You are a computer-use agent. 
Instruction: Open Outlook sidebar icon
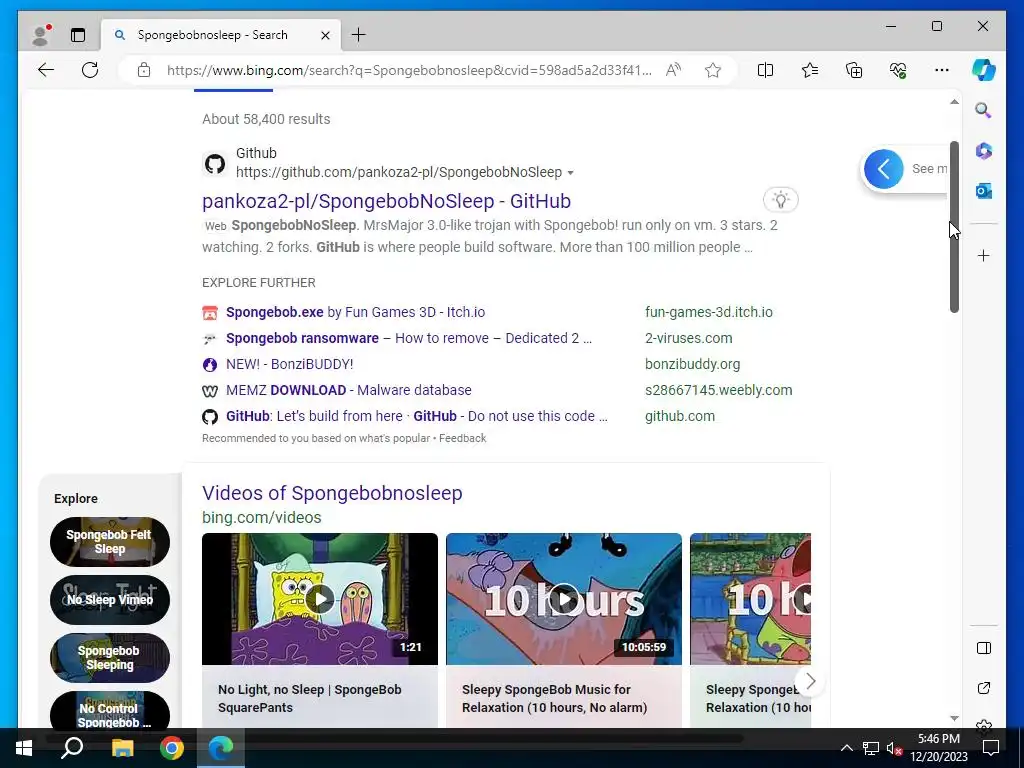tap(984, 191)
